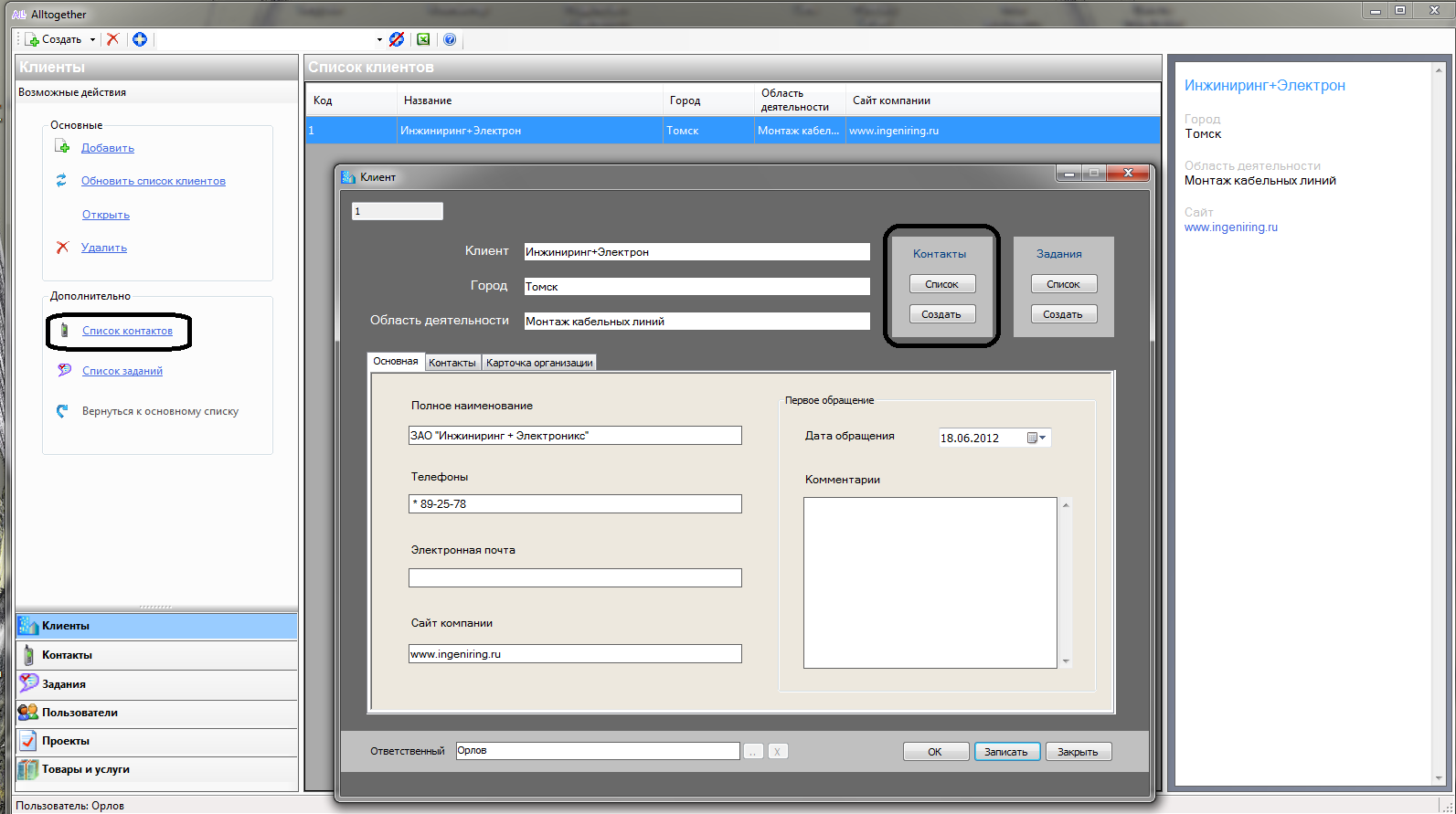Click the blue plus circle toolbar icon
1456x814 pixels.
coord(140,39)
